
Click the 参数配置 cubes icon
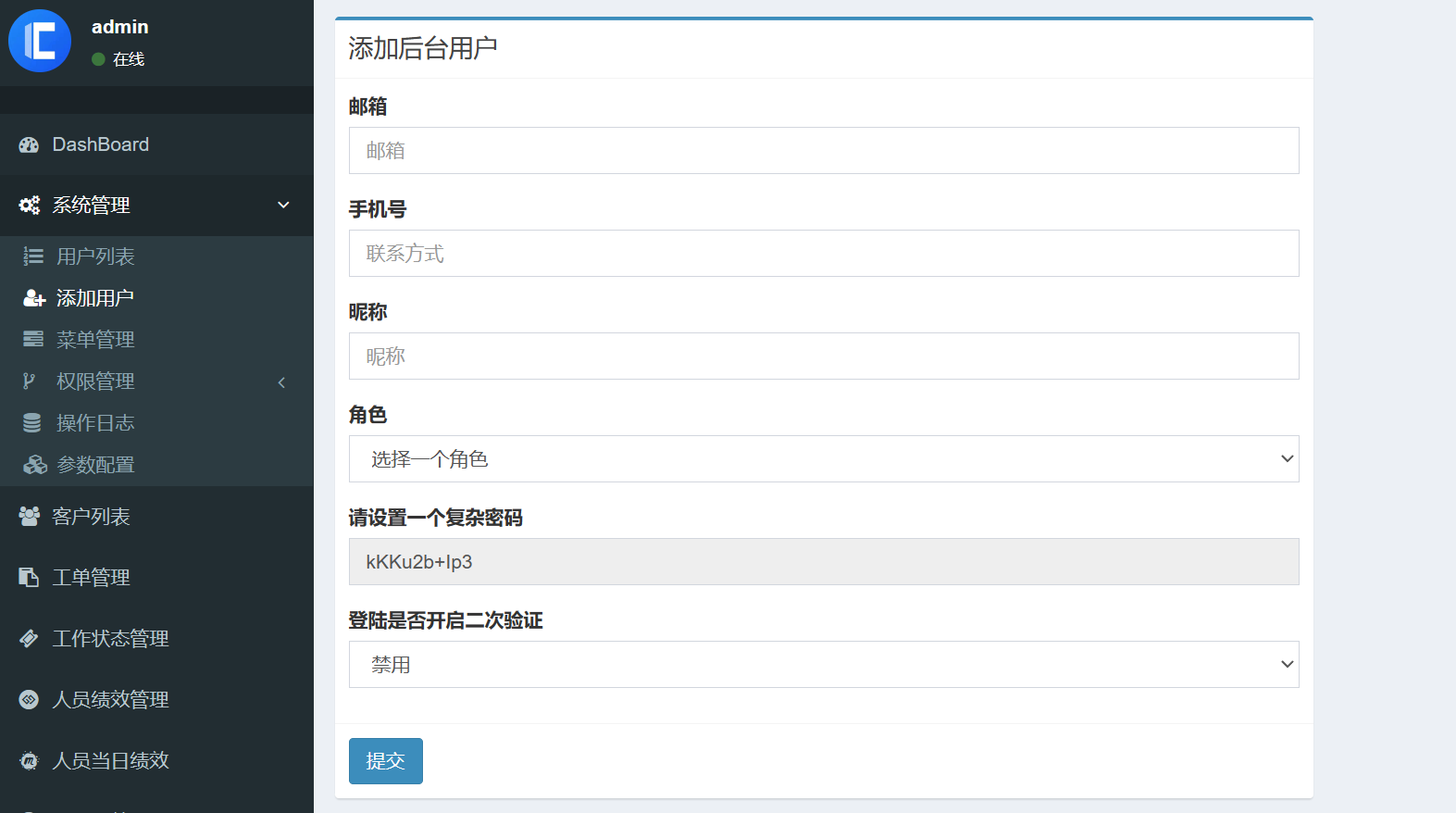(x=35, y=465)
